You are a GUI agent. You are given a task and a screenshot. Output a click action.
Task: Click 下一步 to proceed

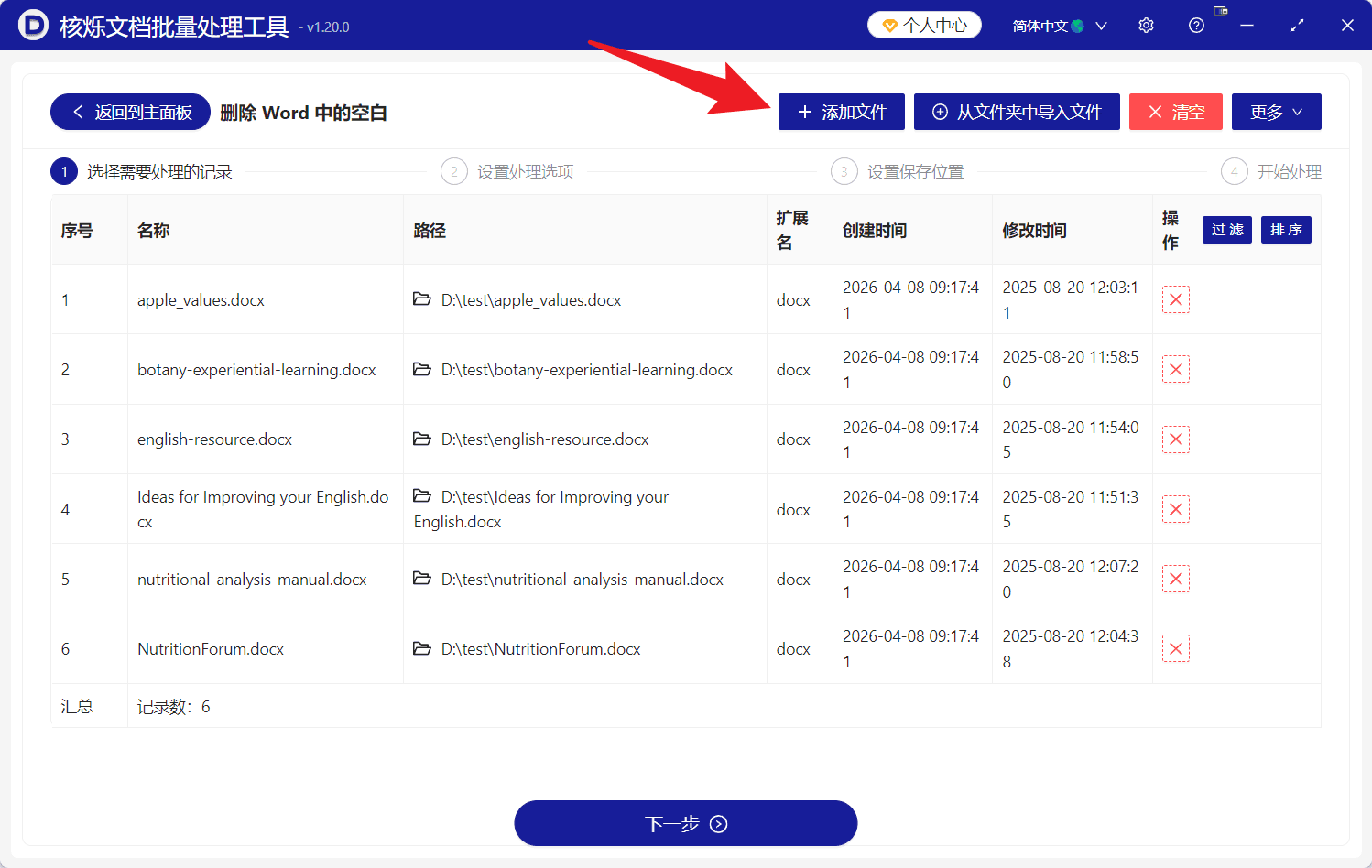[685, 822]
